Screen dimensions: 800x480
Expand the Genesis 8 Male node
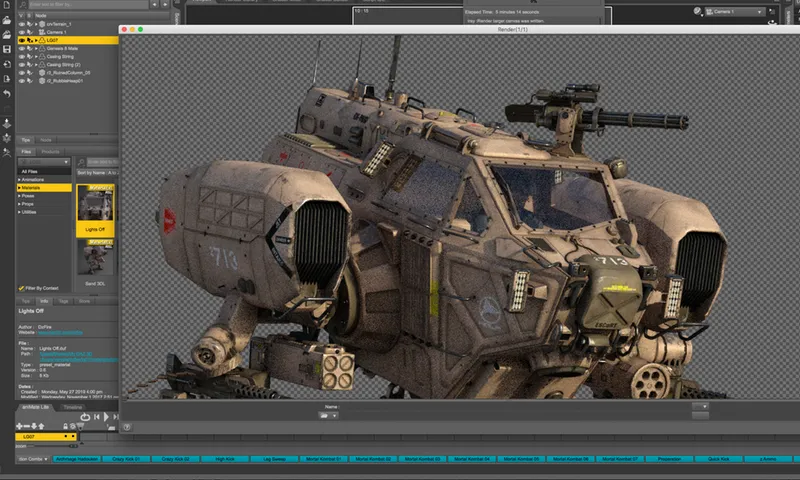[36, 48]
